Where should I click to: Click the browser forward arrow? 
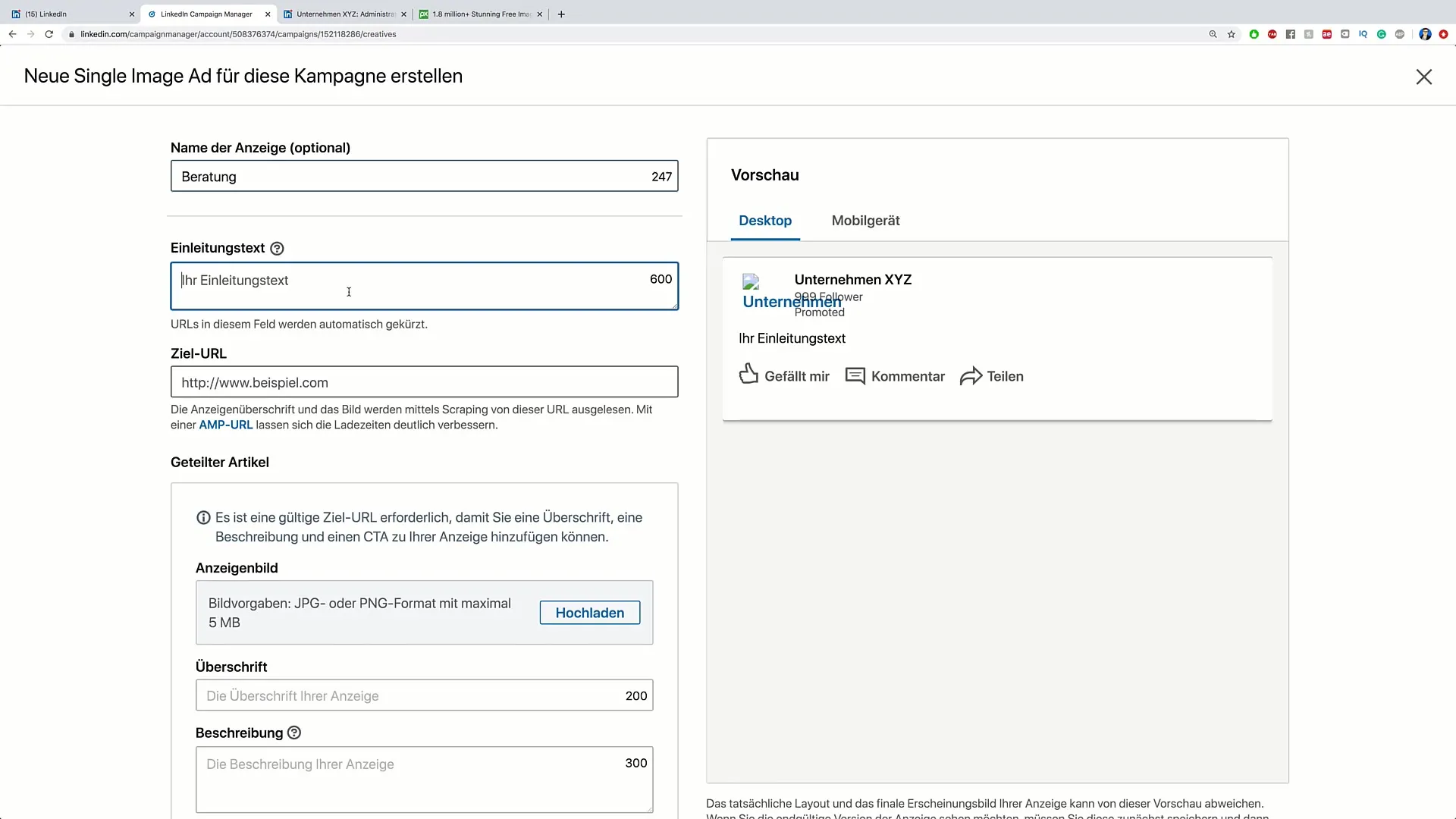[30, 34]
